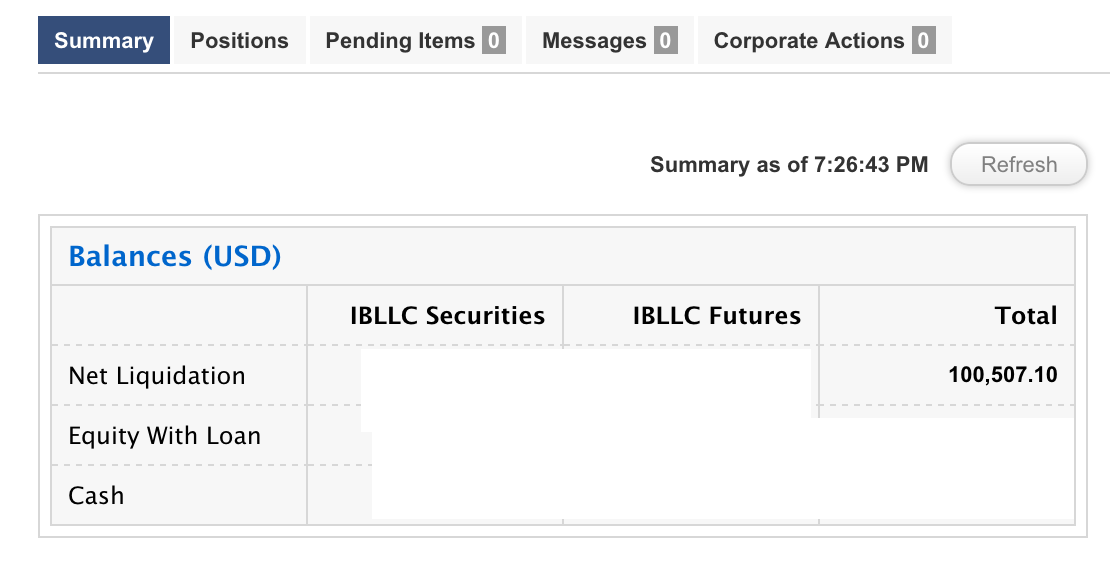This screenshot has height=572, width=1110.
Task: Select the IBLLC Securities column header
Action: click(x=447, y=316)
